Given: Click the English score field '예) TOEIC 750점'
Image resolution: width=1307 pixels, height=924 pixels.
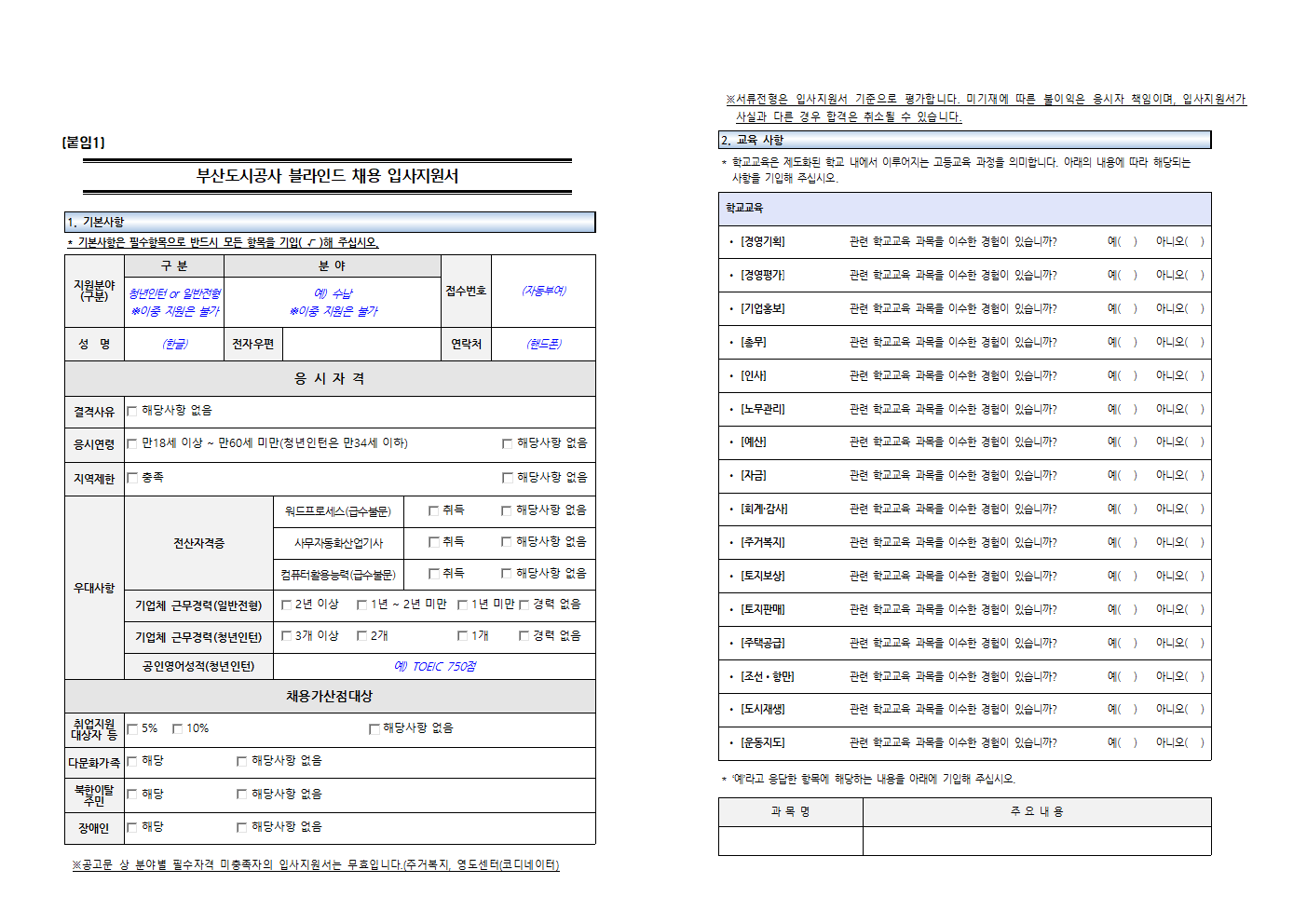Looking at the screenshot, I should coord(434,666).
